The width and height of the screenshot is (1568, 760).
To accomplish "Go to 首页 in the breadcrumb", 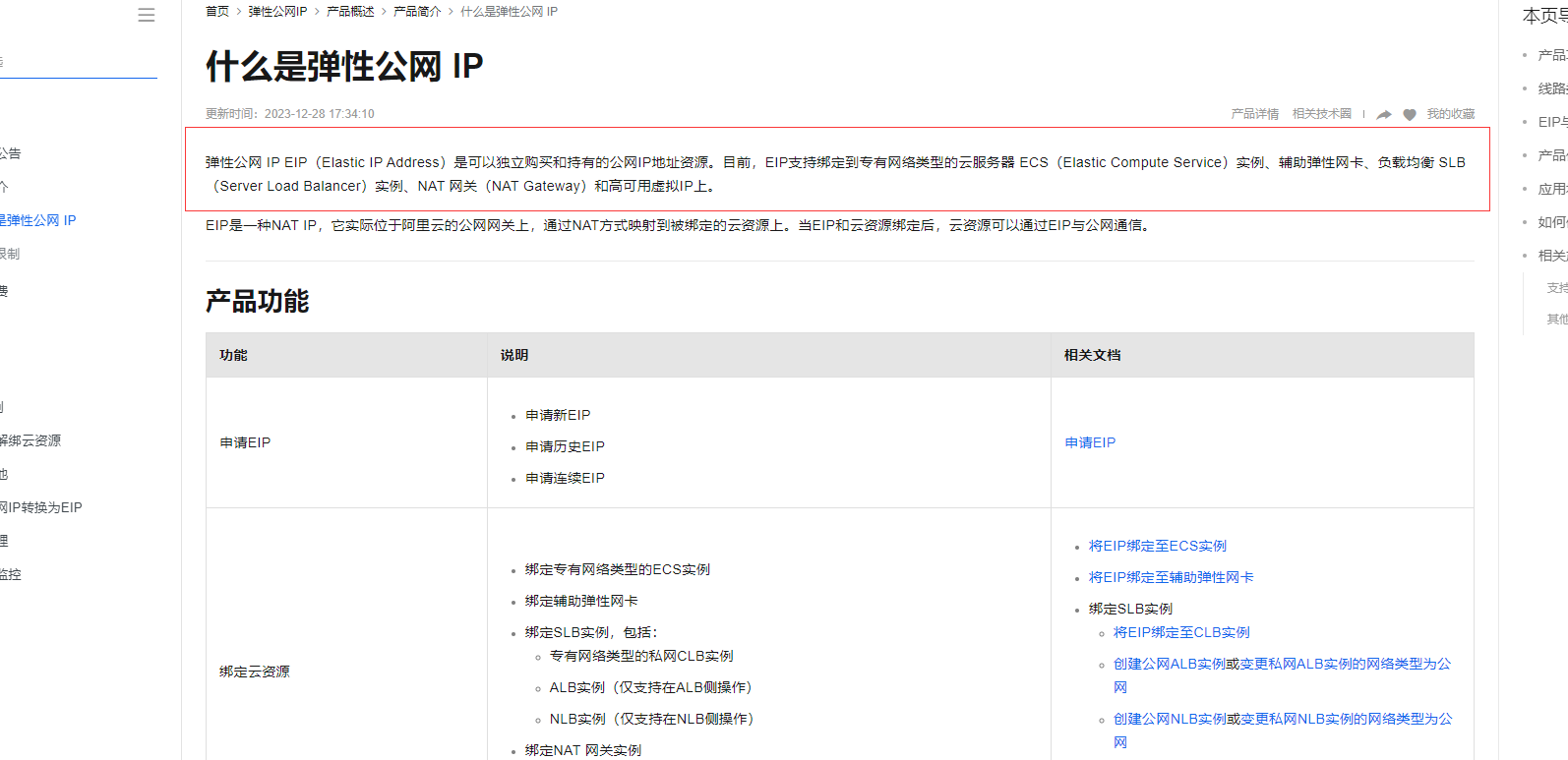I will click(x=217, y=12).
